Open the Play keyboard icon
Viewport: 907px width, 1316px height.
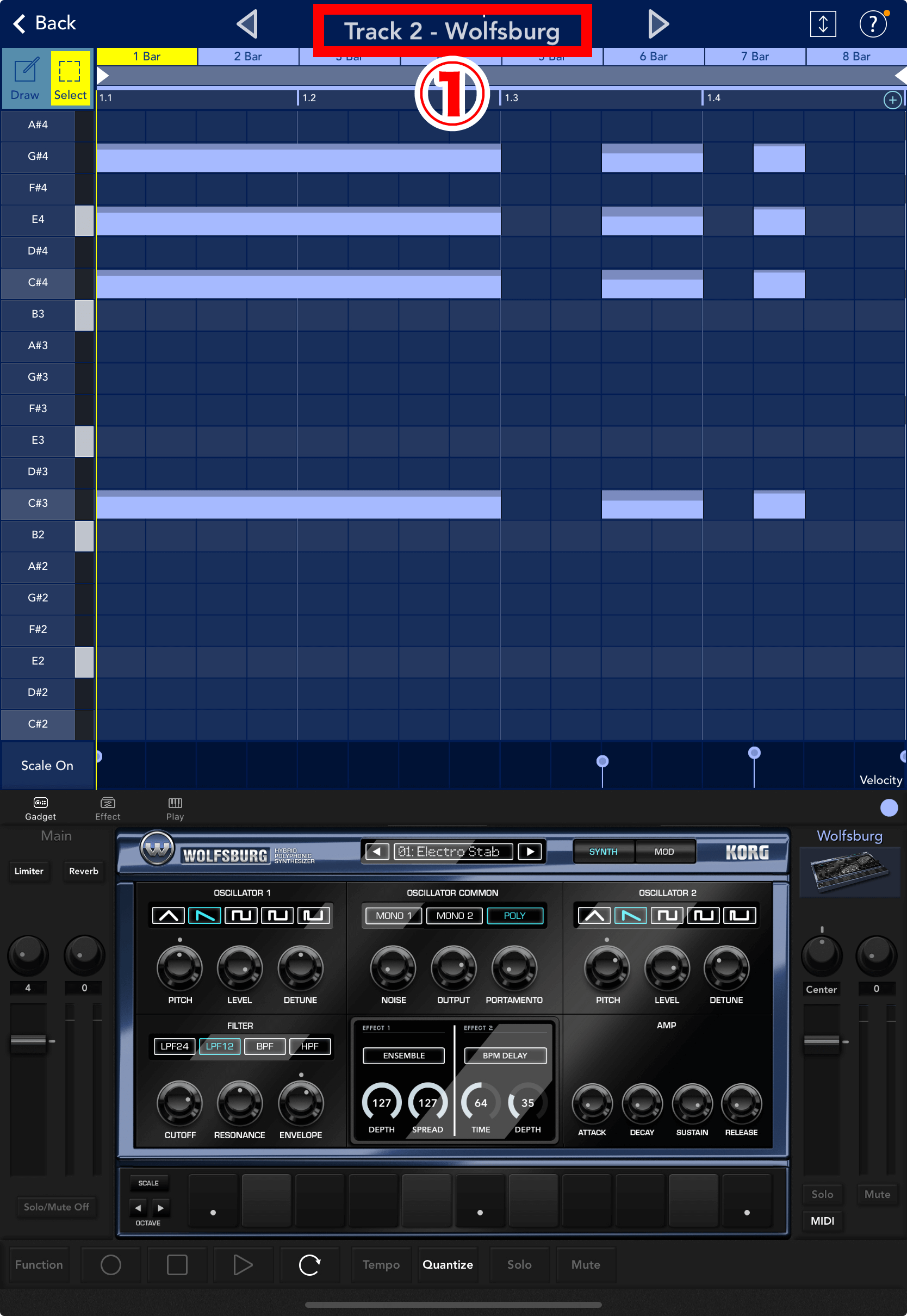click(175, 808)
